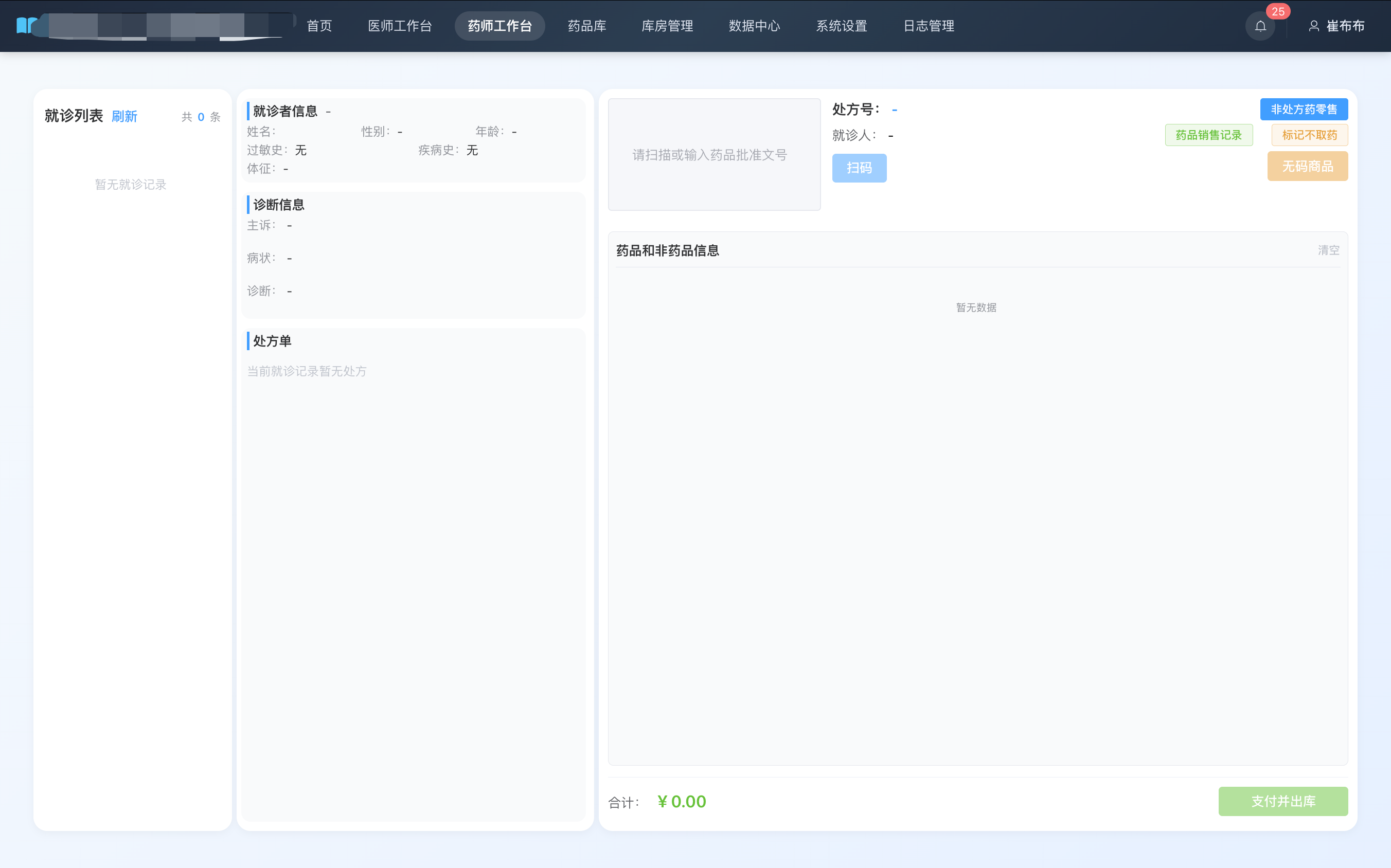Click 清空 in the drug info panel

[x=1328, y=250]
